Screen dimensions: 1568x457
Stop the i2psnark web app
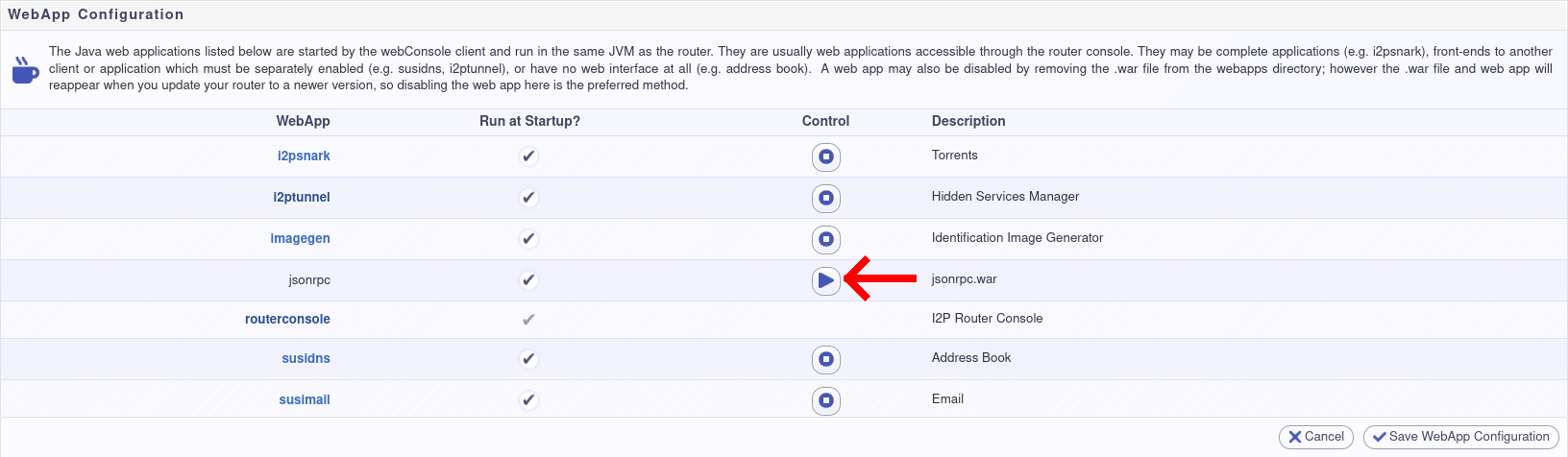coord(826,156)
